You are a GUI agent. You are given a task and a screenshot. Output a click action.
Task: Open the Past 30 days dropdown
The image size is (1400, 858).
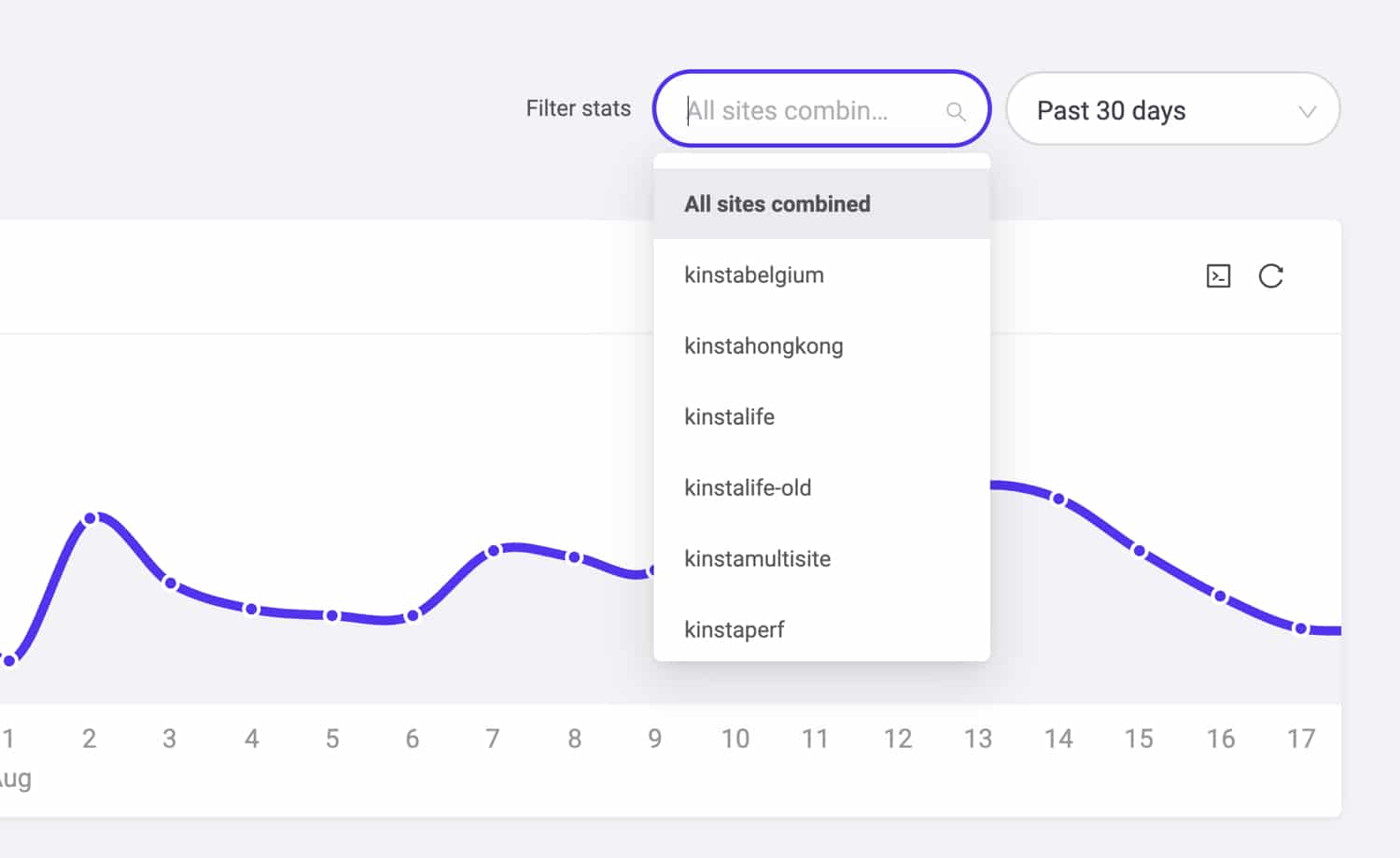pyautogui.click(x=1173, y=109)
